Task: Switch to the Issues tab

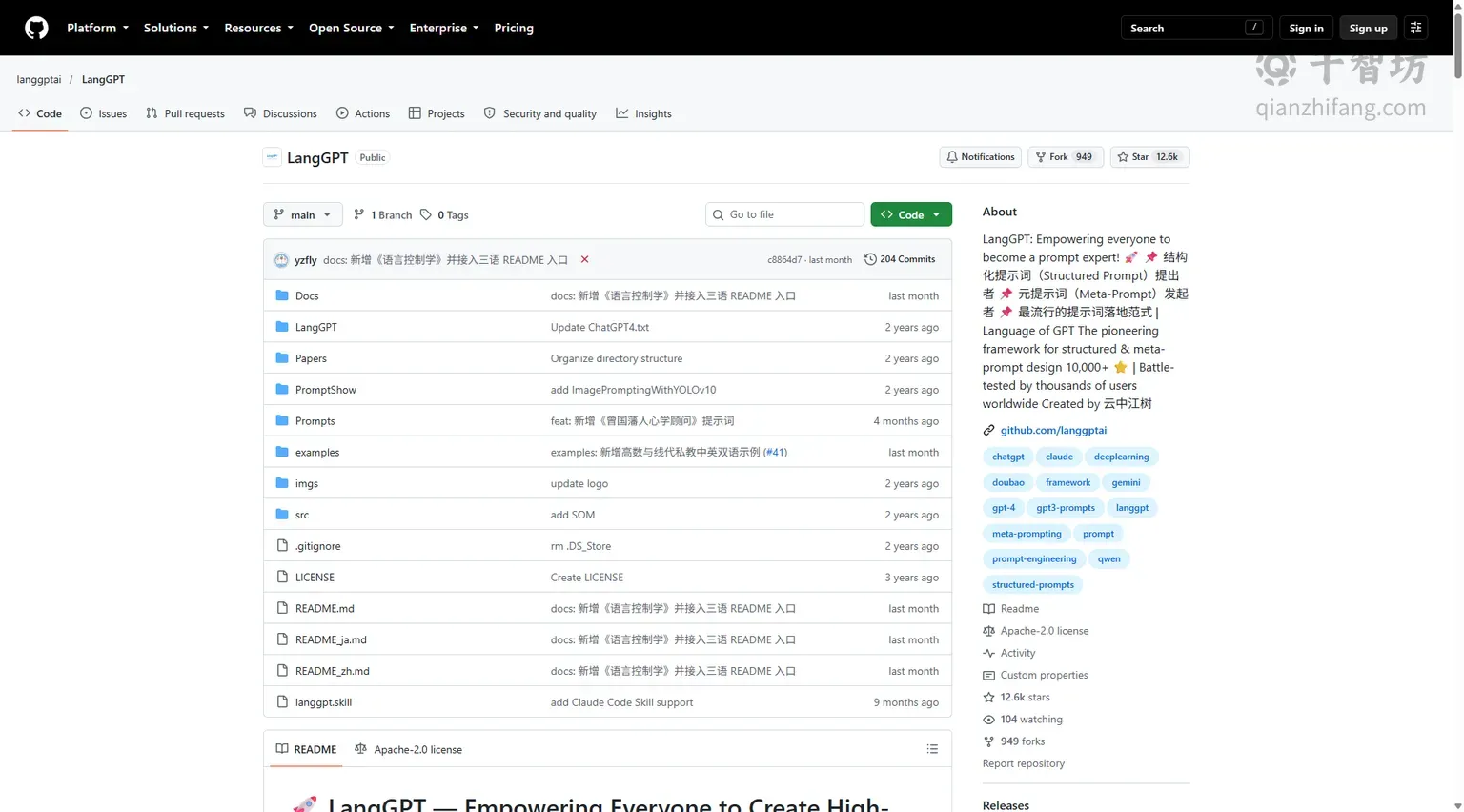Action: click(103, 113)
